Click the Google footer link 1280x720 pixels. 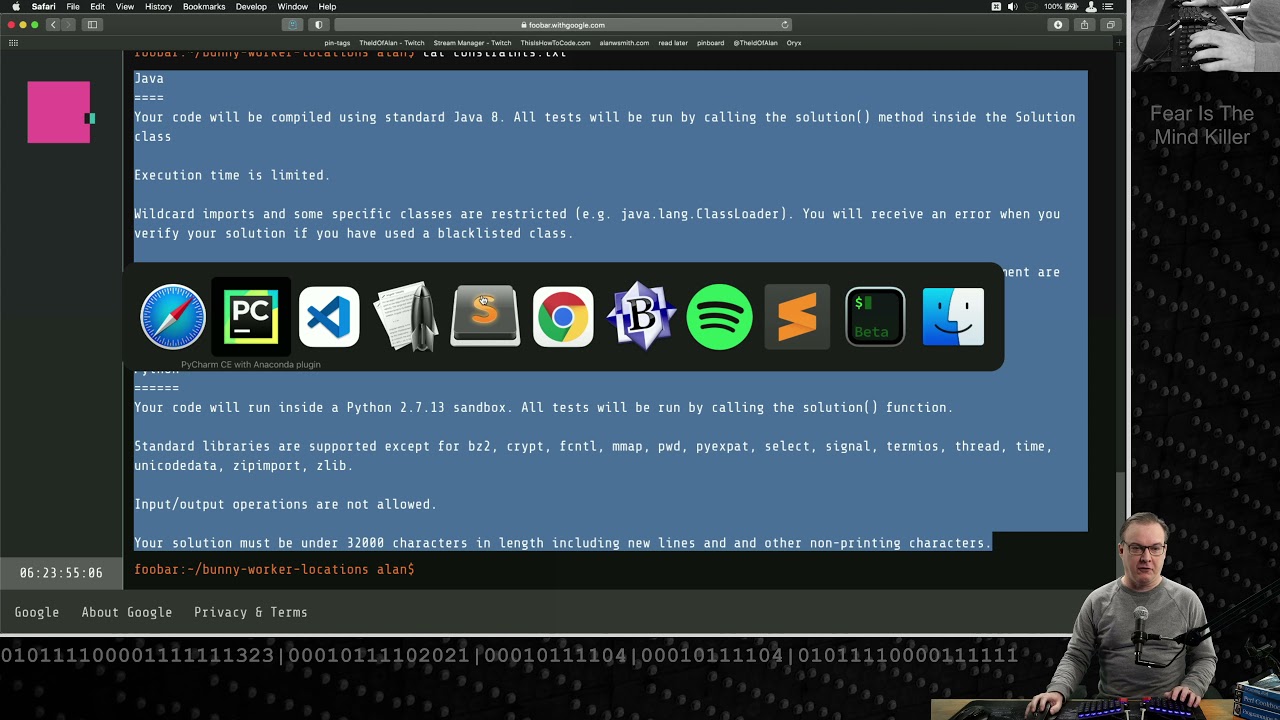(37, 612)
